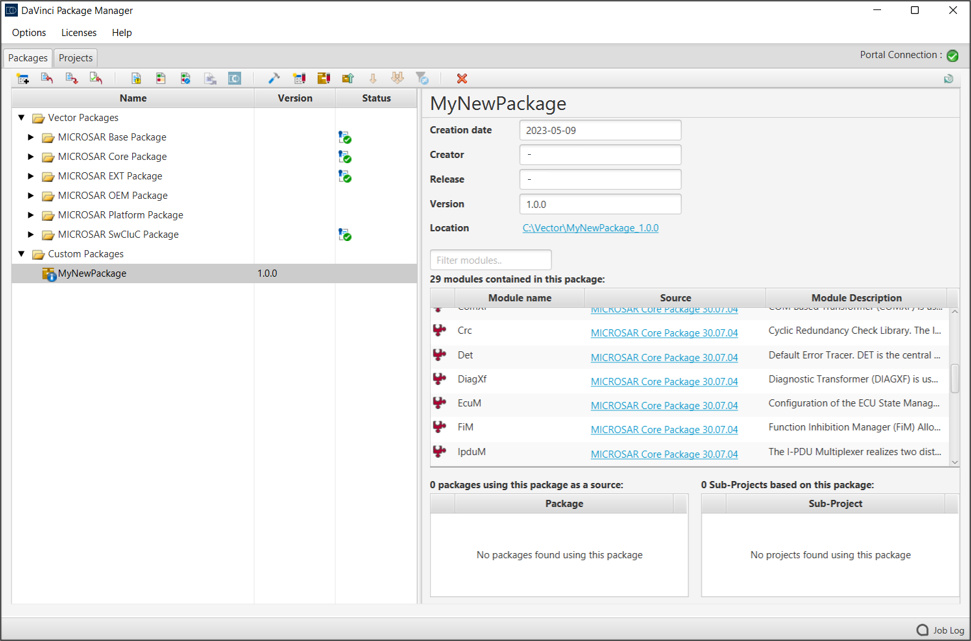Switch to the Projects tab
Viewport: 971px width, 641px height.
click(76, 58)
